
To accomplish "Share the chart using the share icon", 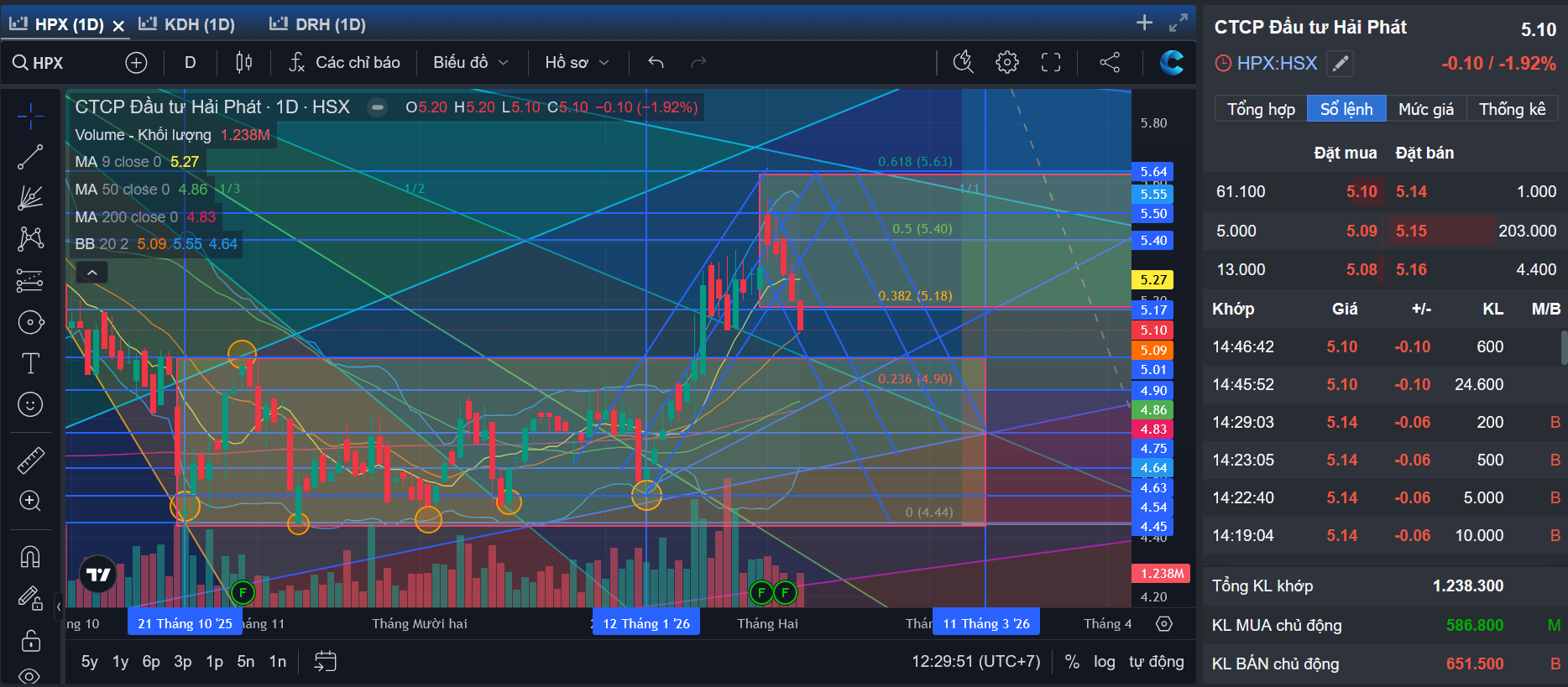I will (1110, 62).
